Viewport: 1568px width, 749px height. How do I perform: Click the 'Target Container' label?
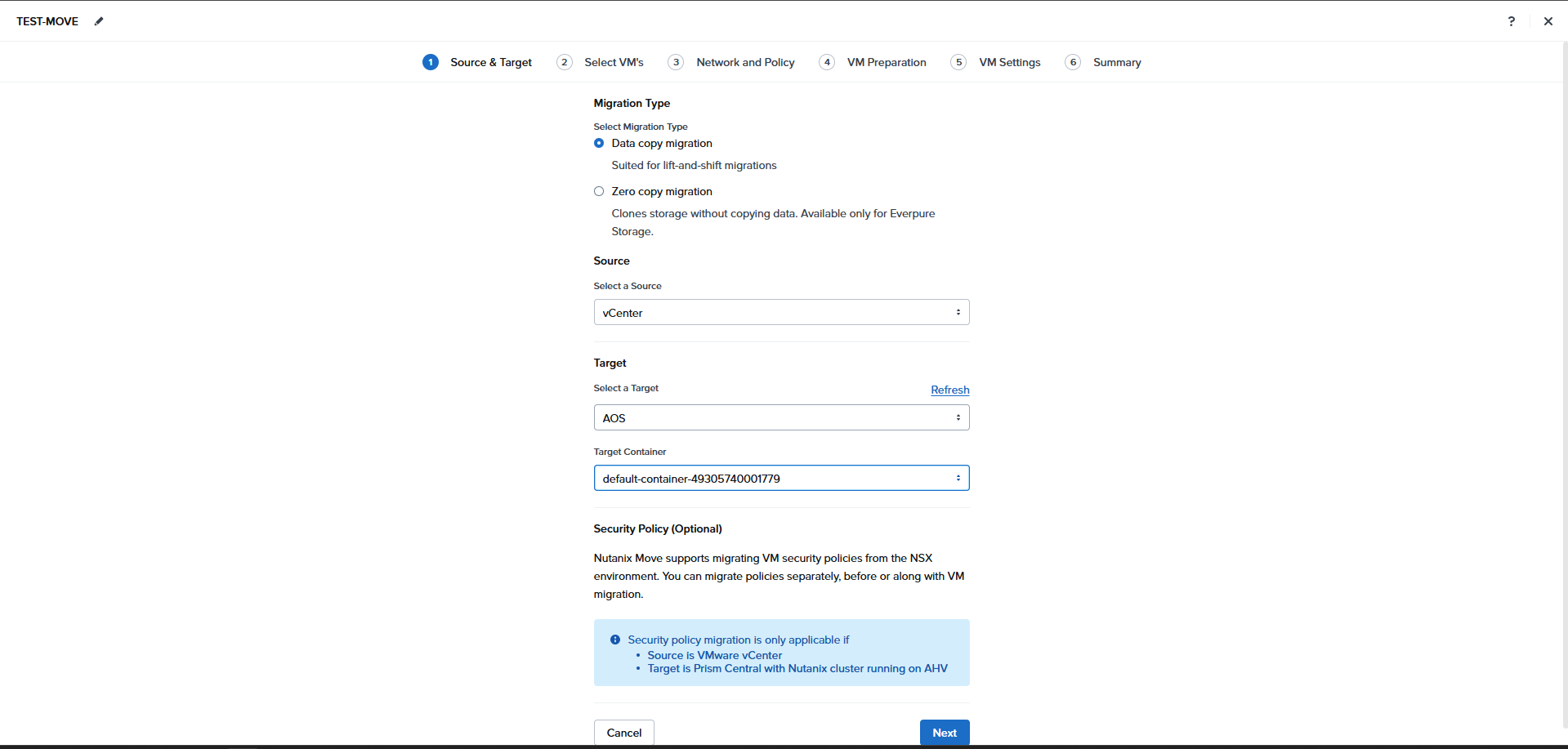click(630, 452)
